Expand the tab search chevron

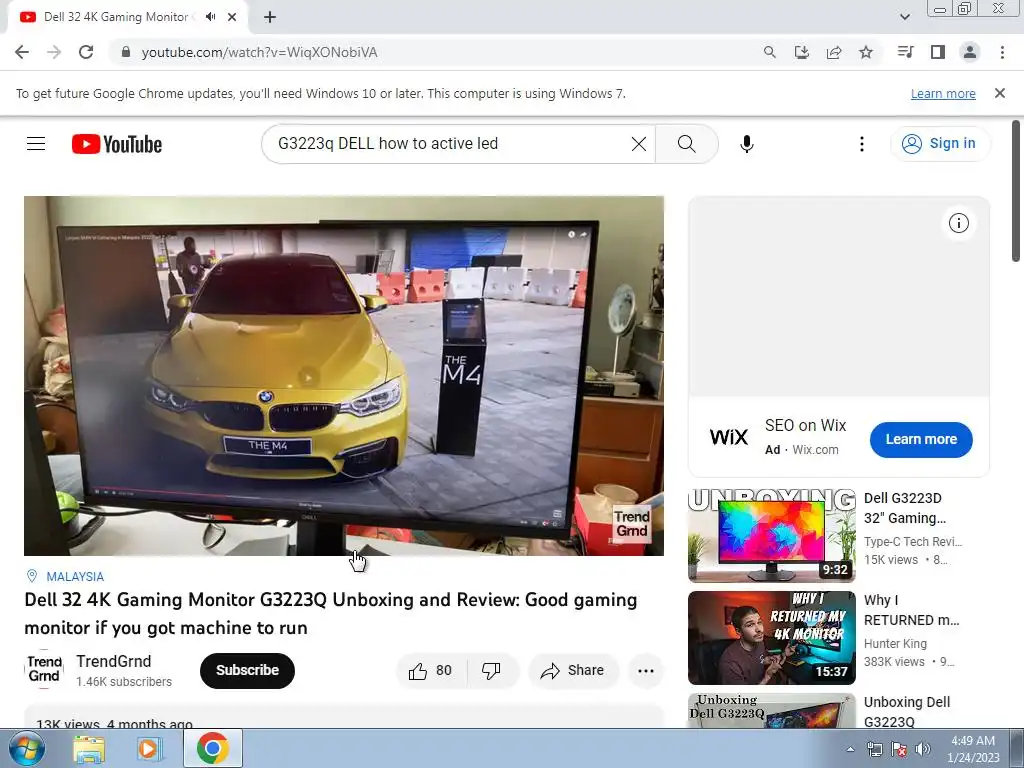[904, 17]
